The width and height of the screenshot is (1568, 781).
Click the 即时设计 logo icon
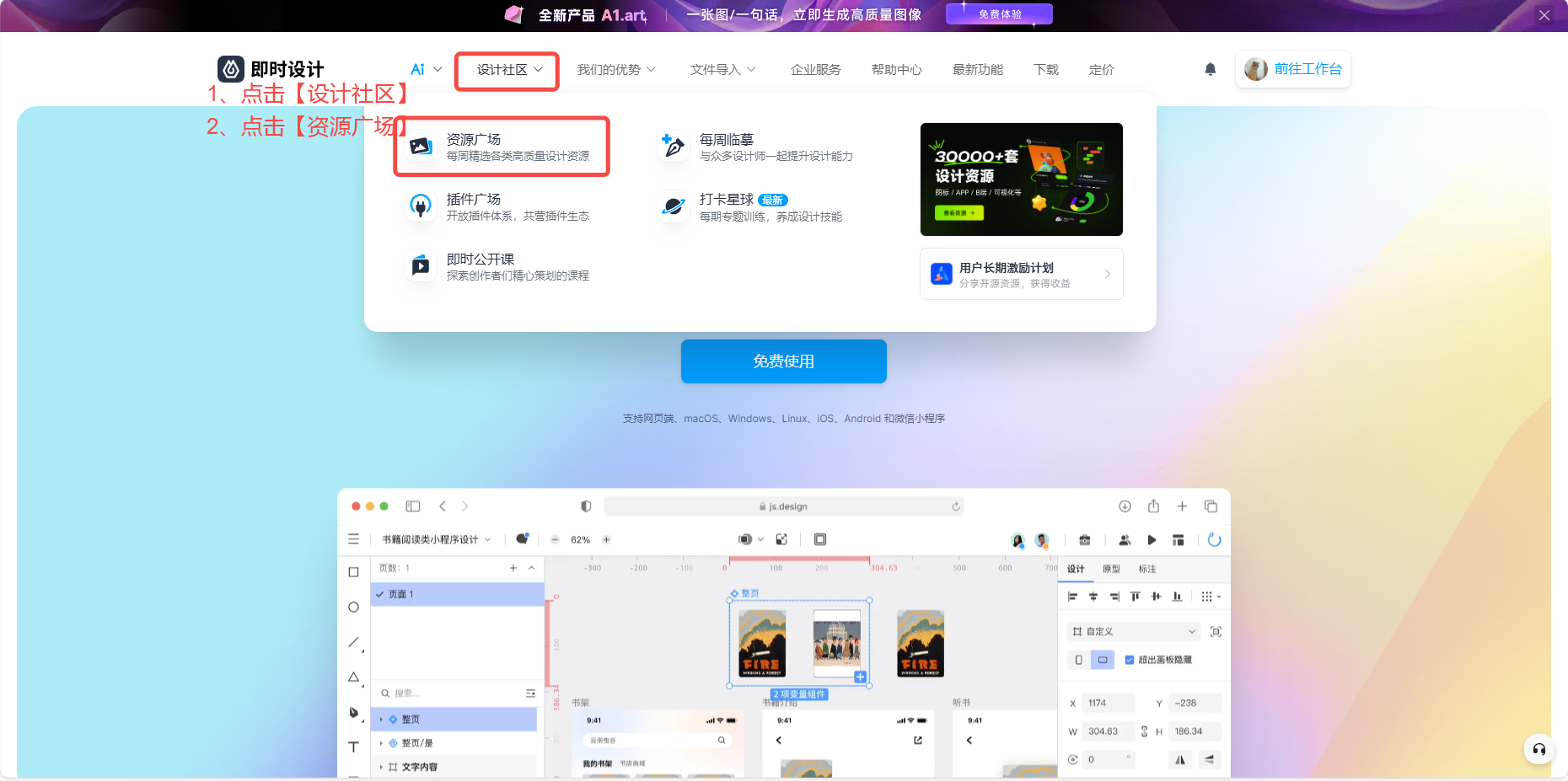click(231, 69)
